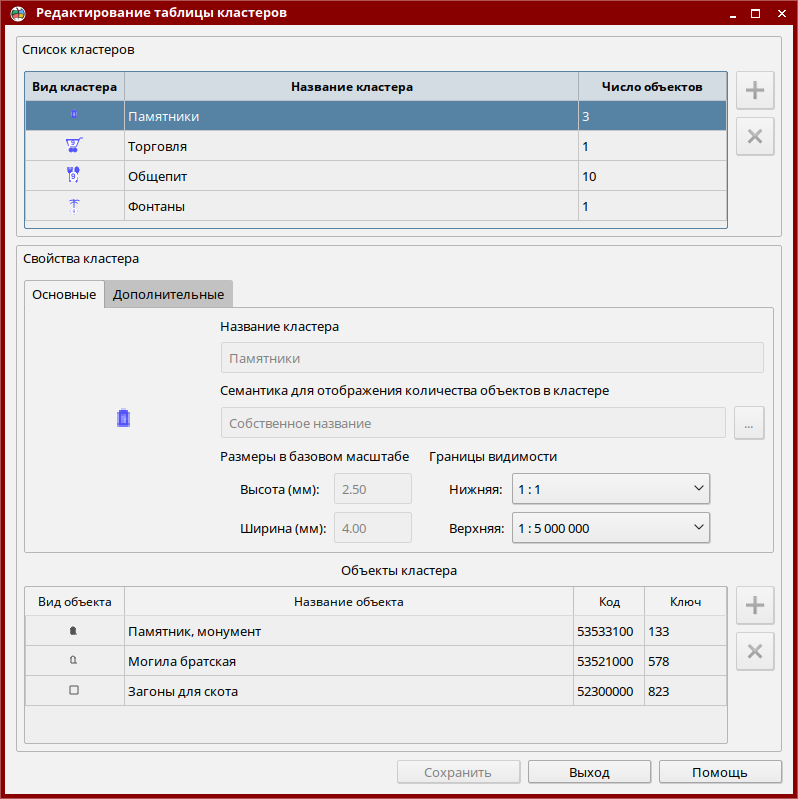Click the Число объектов column header
The width and height of the screenshot is (798, 799).
tap(652, 87)
